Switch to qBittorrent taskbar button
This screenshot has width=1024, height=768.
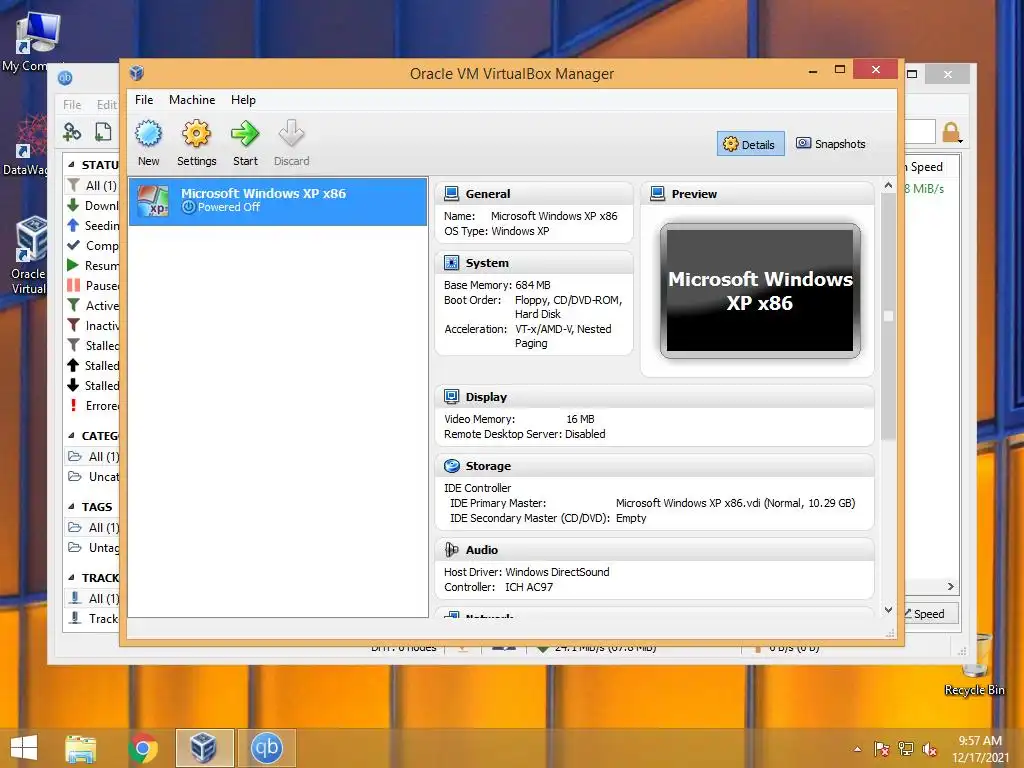[266, 748]
